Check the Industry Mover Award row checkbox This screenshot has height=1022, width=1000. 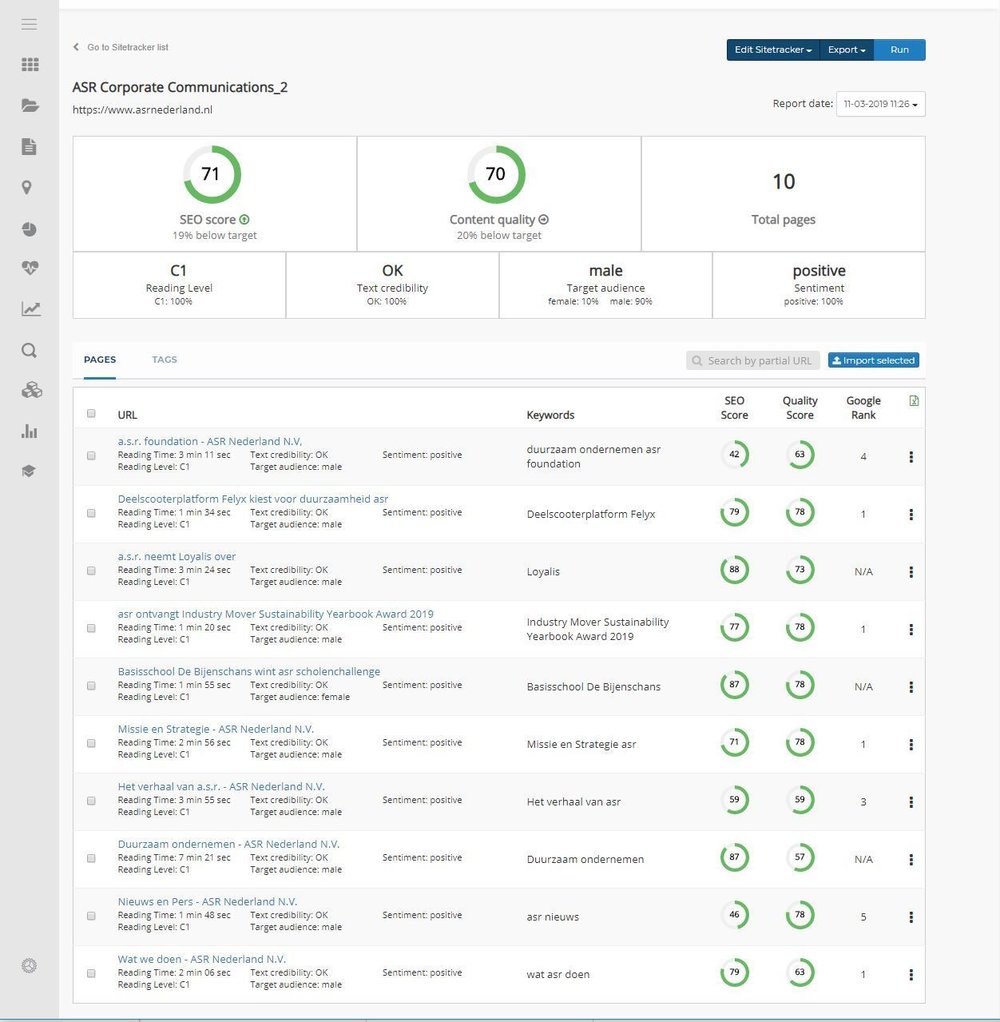(x=91, y=628)
